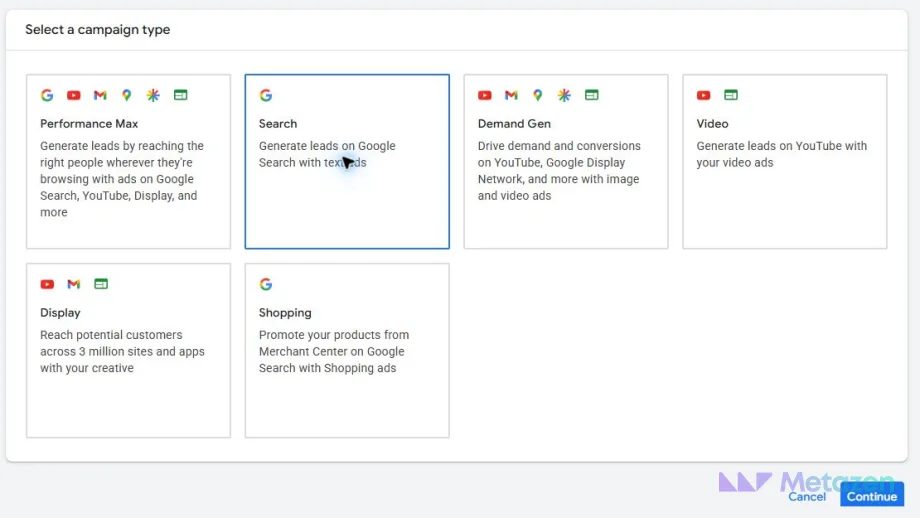Click the Google icon in Performance Max card
920x518 pixels.
pyautogui.click(x=47, y=95)
